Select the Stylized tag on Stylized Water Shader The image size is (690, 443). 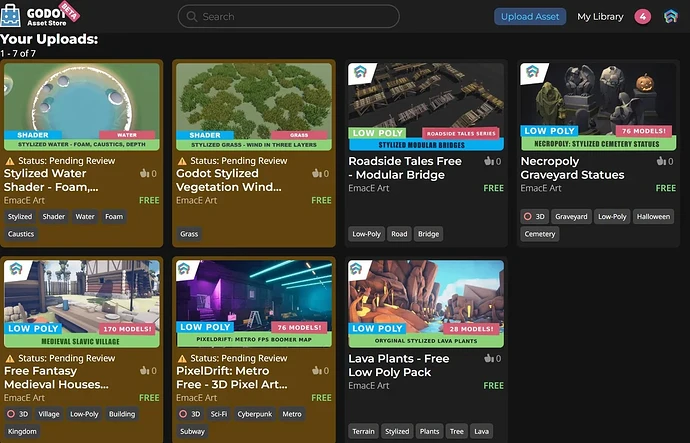coord(20,216)
